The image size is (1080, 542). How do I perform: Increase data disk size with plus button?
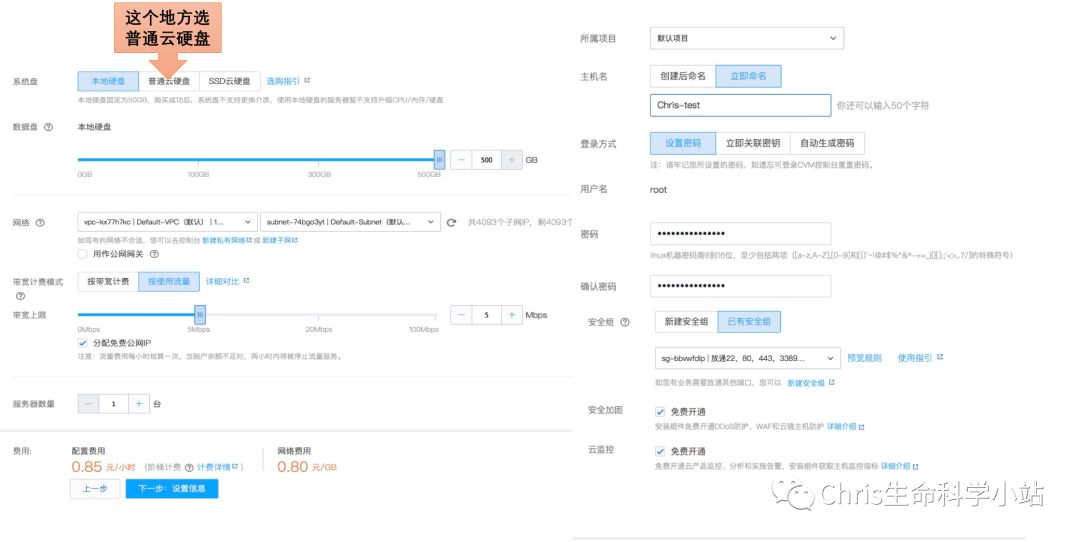(x=511, y=160)
